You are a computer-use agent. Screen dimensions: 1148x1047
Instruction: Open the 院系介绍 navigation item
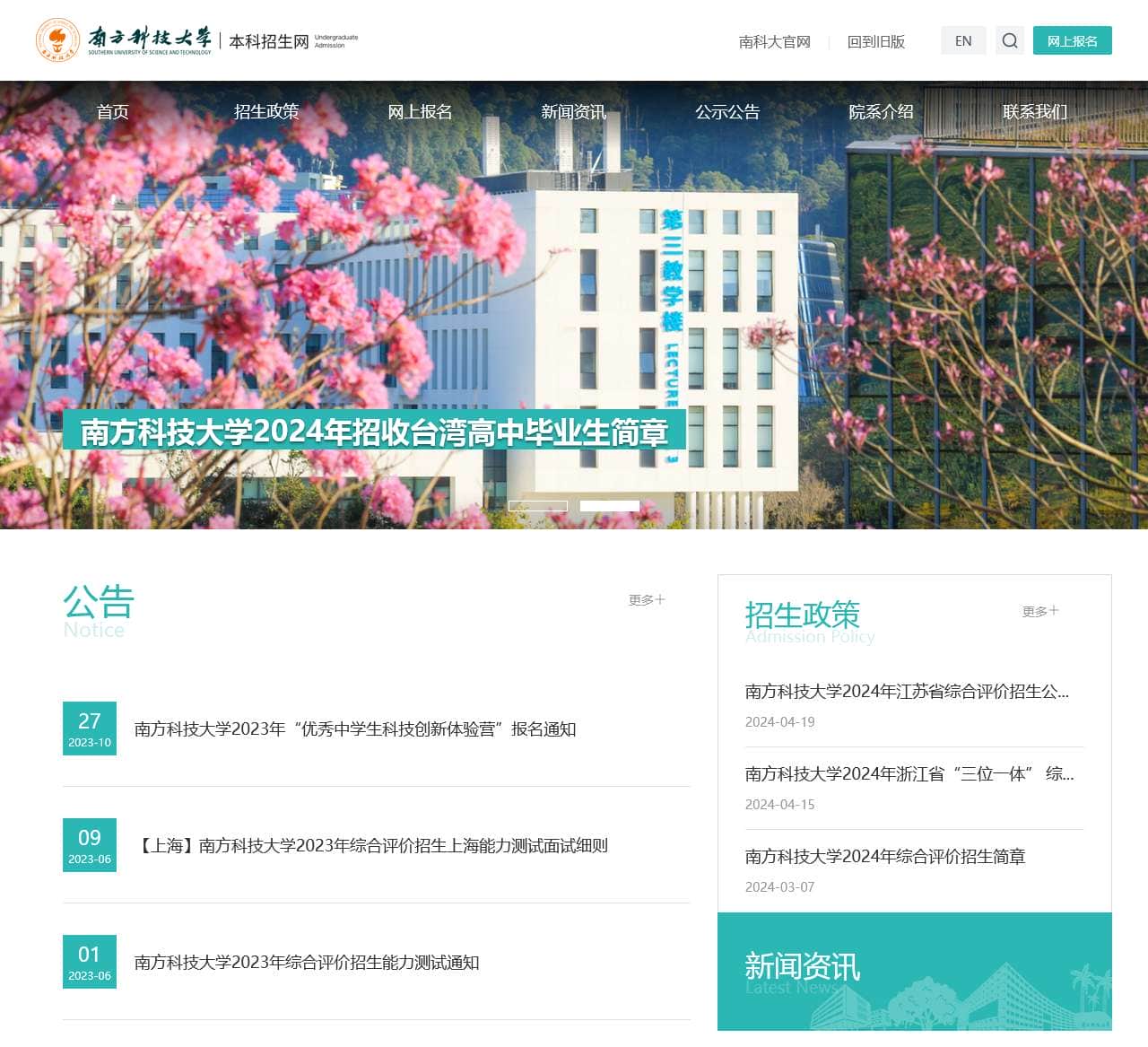[881, 112]
